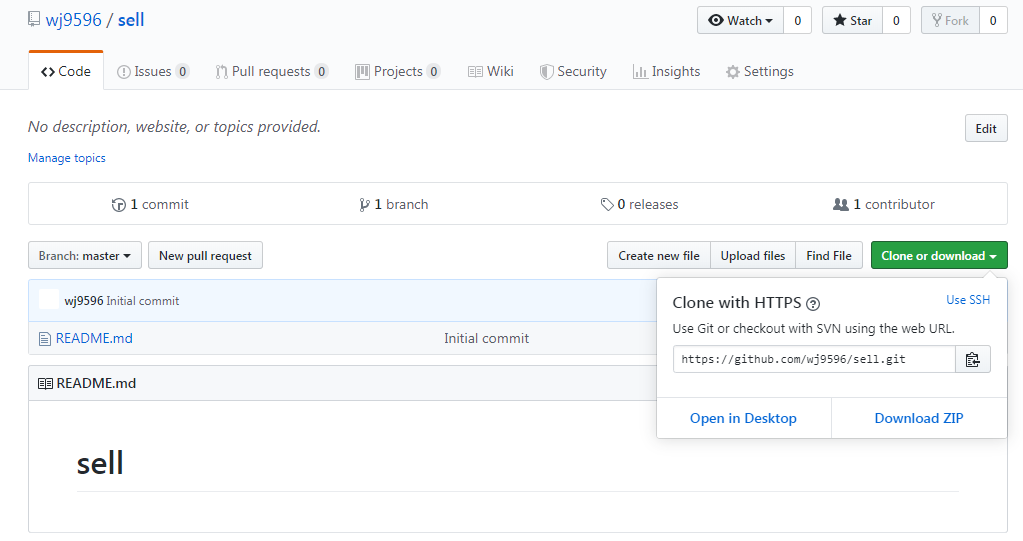
Task: Click the Edit description button
Action: click(986, 129)
